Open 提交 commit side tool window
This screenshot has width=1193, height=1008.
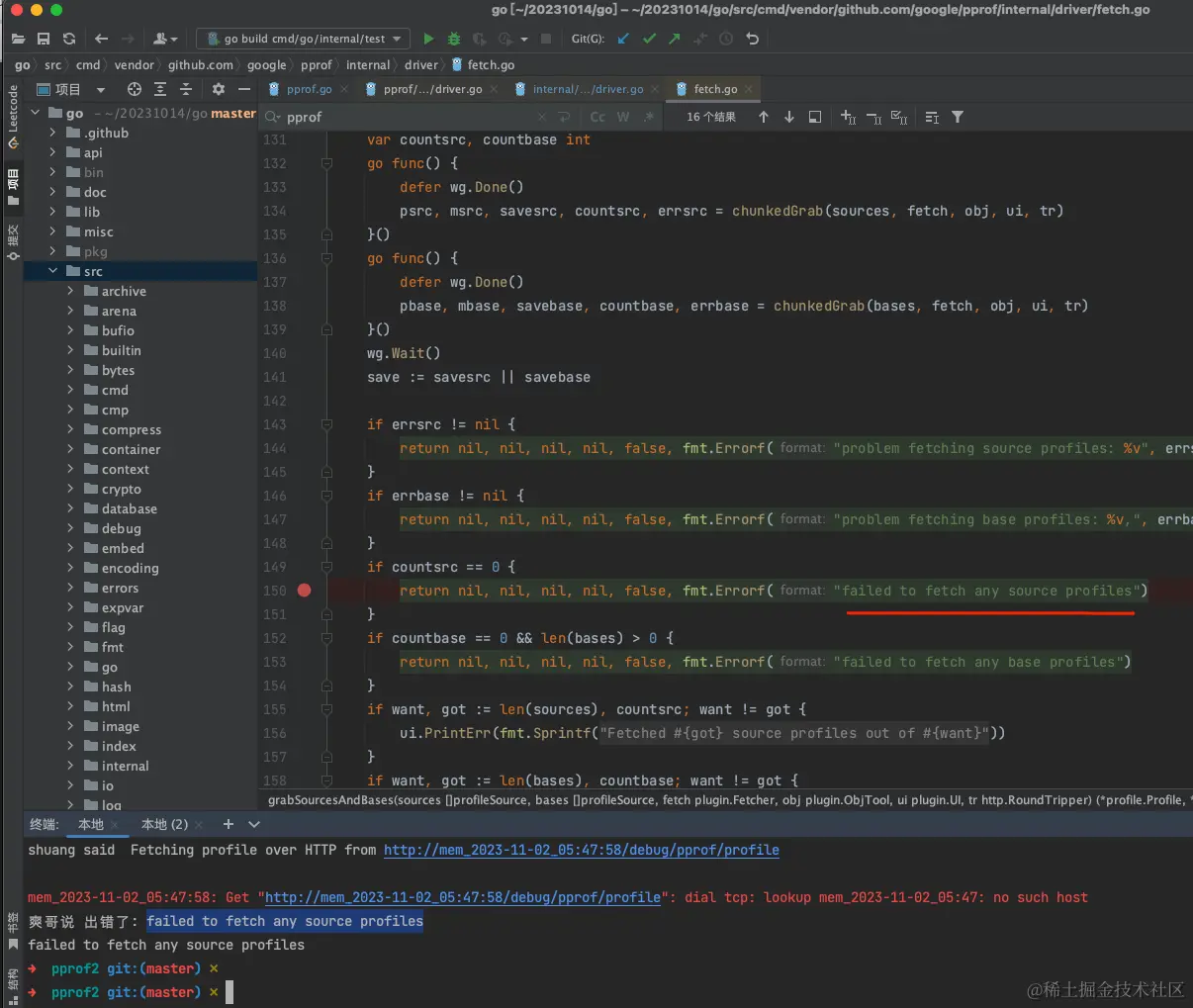click(x=13, y=242)
